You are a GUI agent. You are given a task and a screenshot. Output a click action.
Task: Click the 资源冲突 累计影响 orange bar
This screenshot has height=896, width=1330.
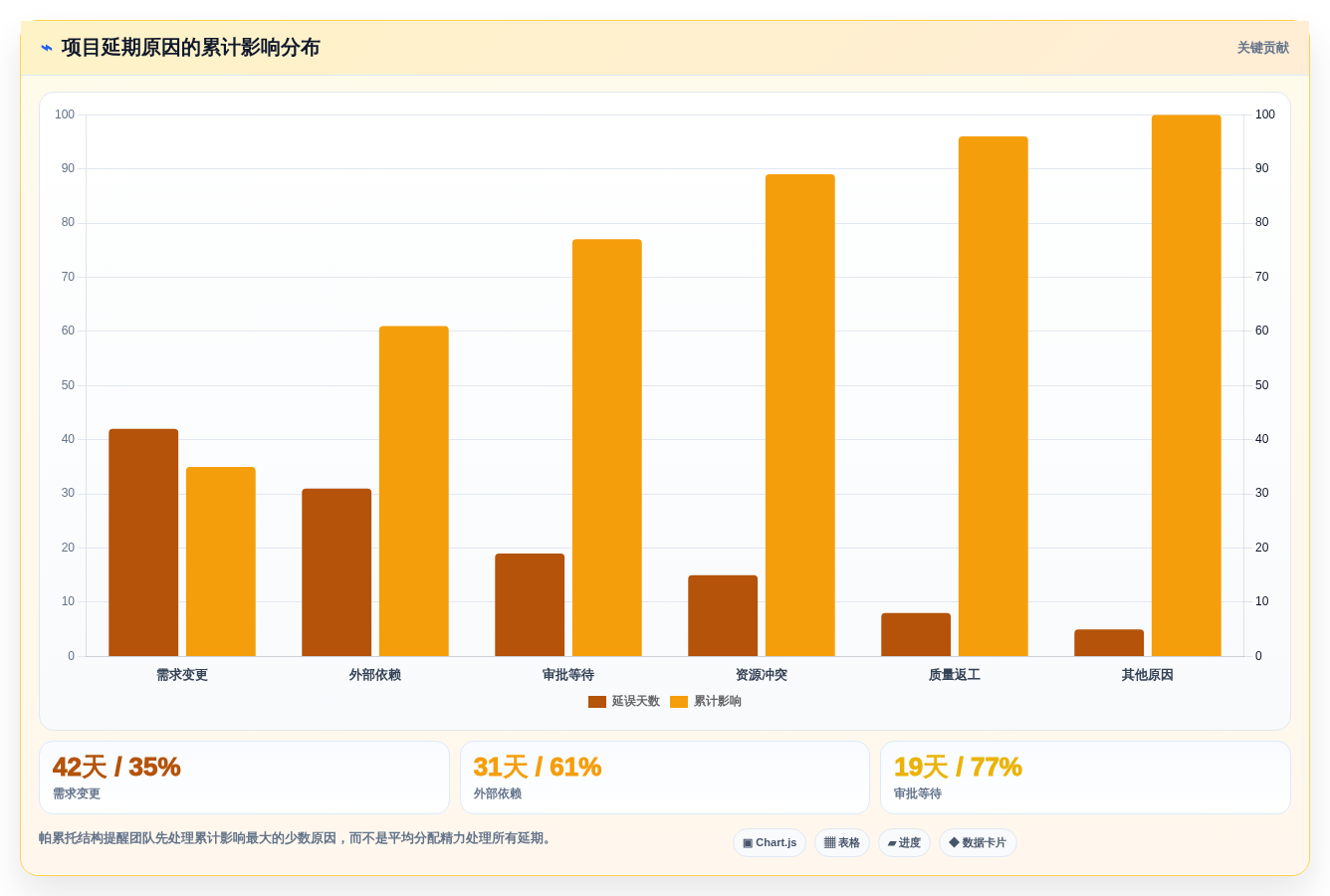[x=800, y=415]
